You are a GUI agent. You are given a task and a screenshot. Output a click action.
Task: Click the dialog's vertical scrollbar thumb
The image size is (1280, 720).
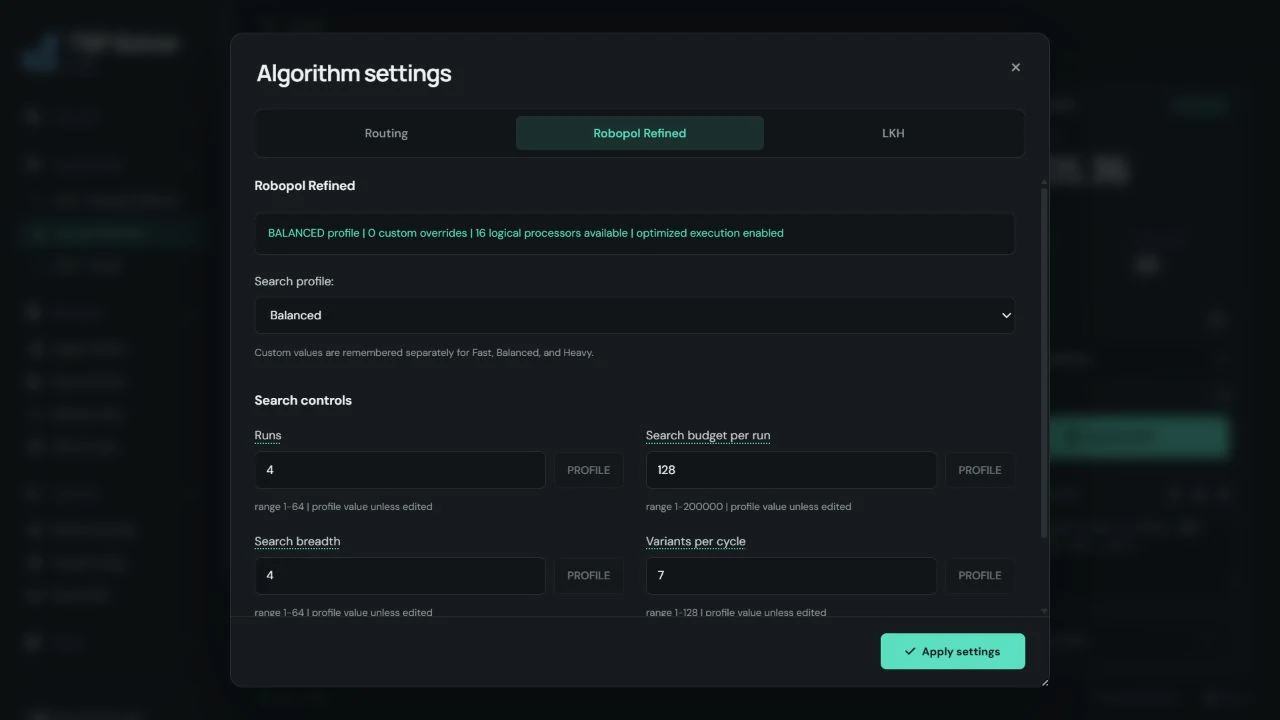(x=1045, y=362)
